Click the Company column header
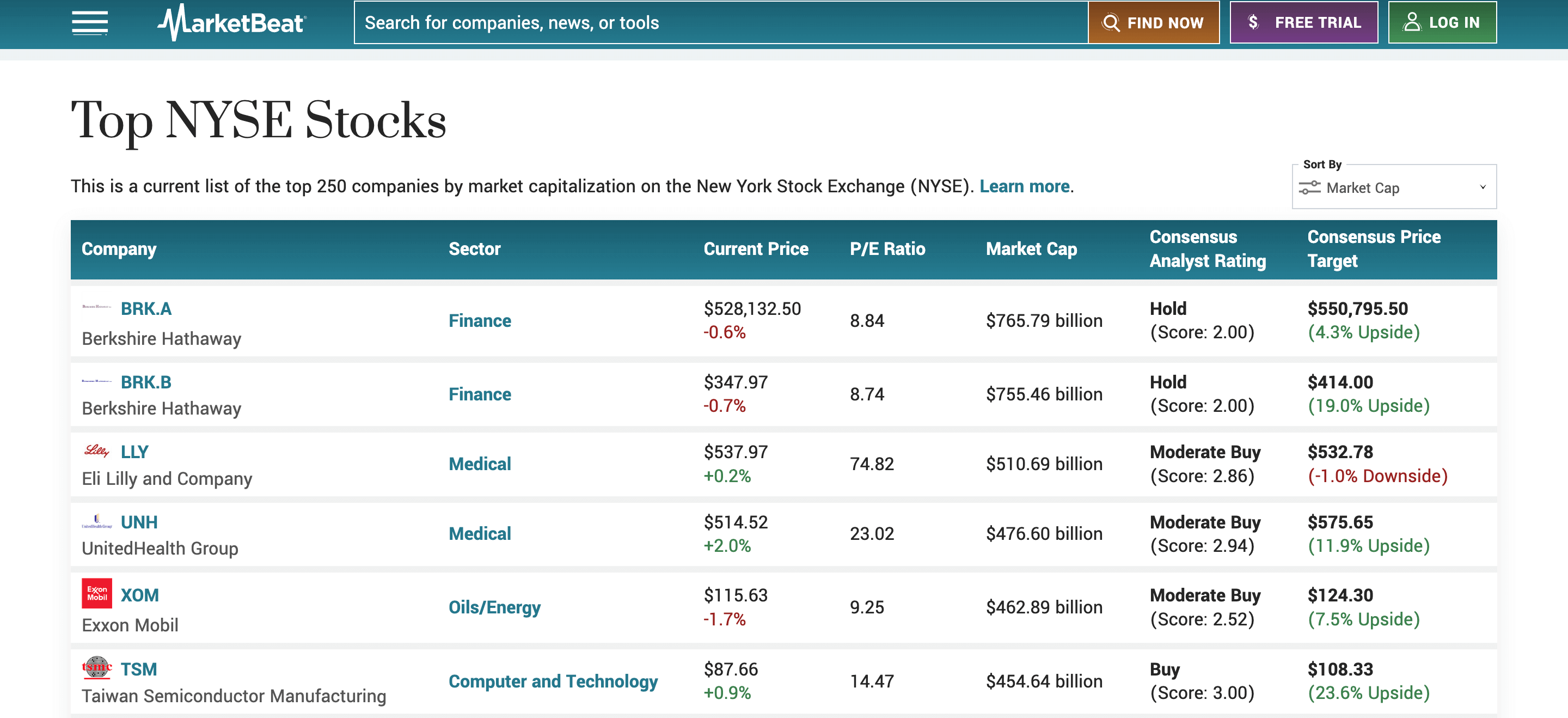Image resolution: width=1568 pixels, height=718 pixels. (119, 249)
